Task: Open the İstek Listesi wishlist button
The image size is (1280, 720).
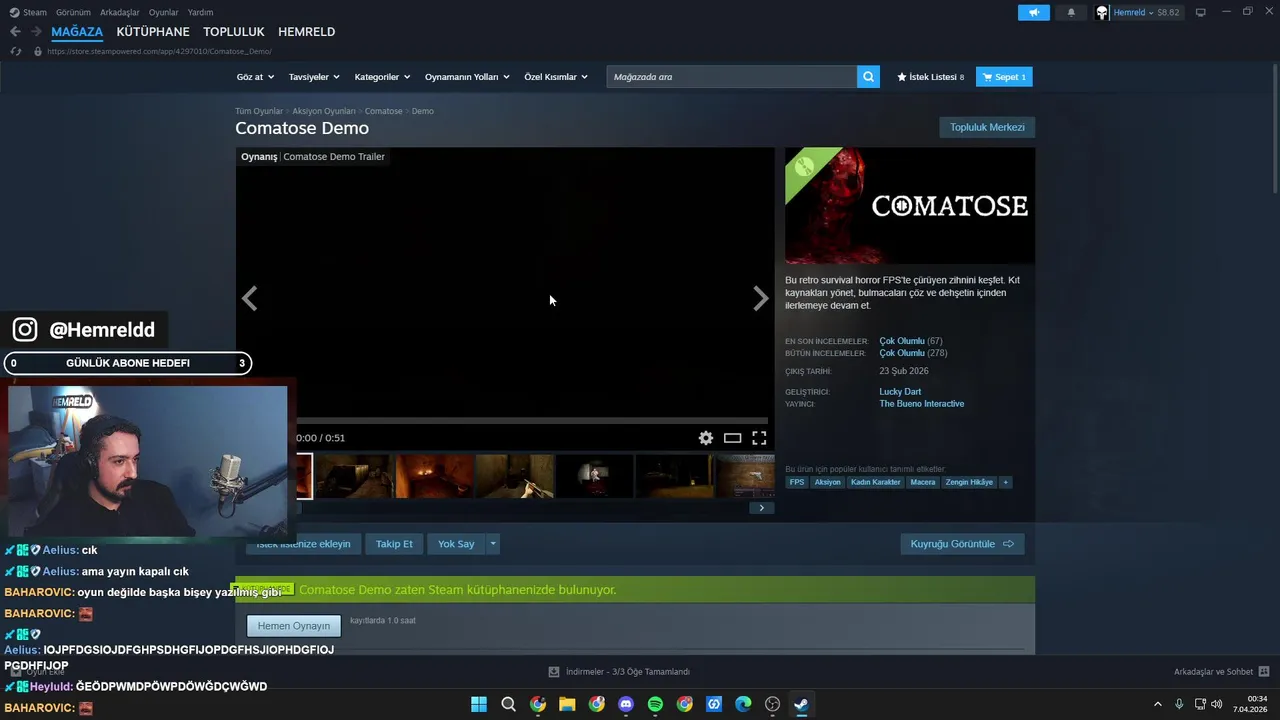Action: 931,77
